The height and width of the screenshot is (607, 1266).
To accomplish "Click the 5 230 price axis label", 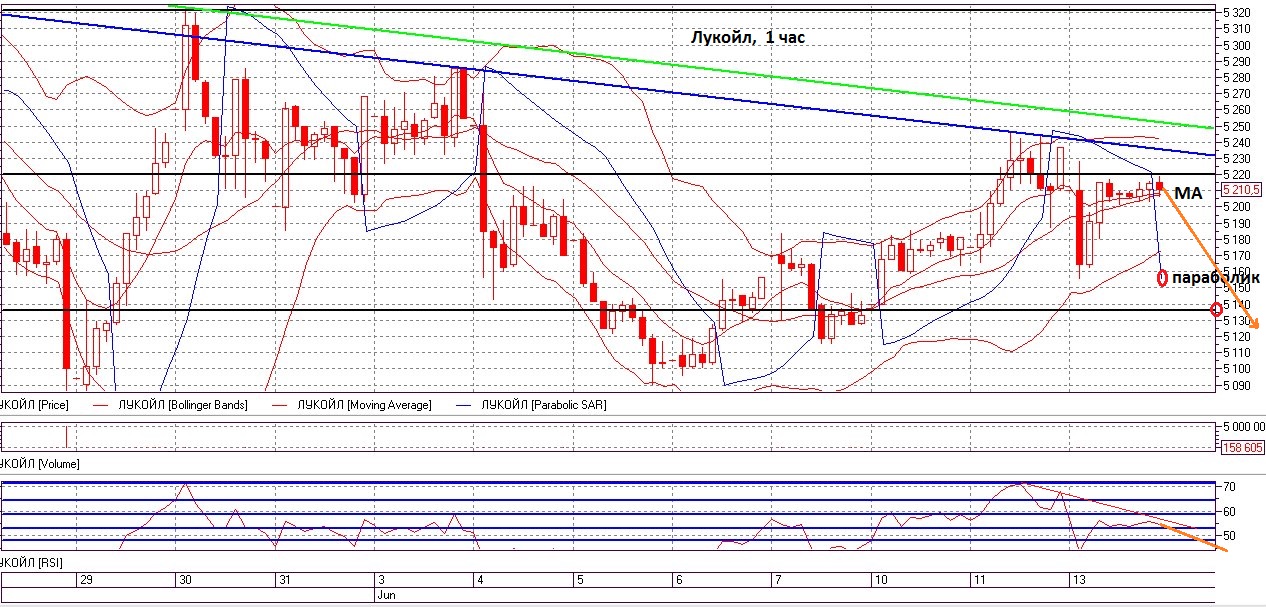I will pyautogui.click(x=1237, y=158).
